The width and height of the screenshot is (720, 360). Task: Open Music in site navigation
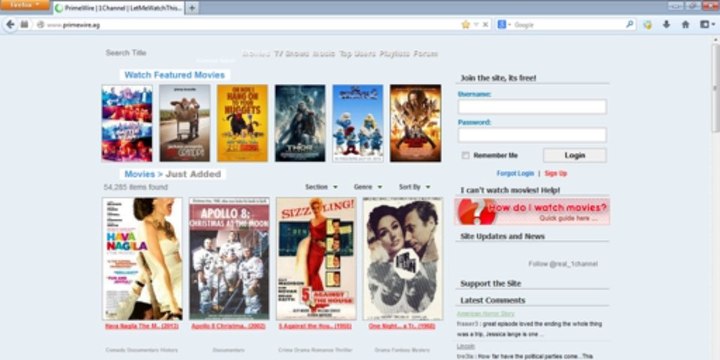point(324,54)
